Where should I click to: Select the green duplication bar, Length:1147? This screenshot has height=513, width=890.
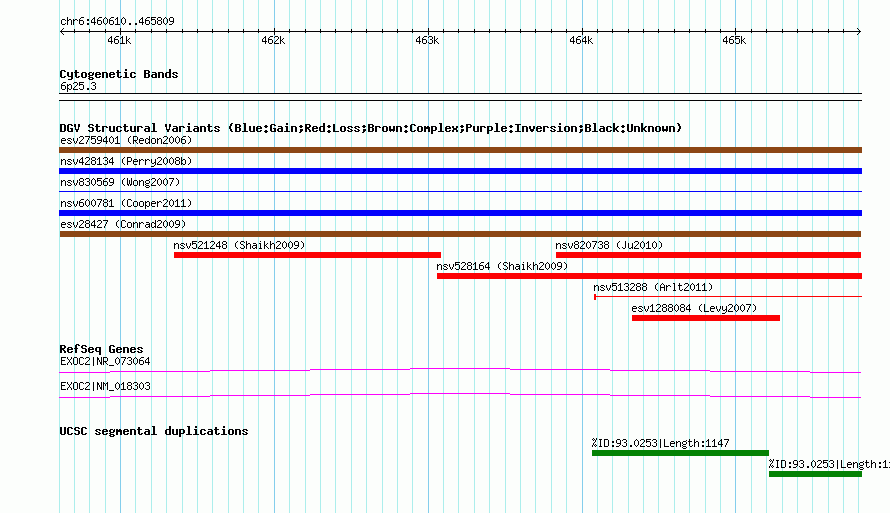click(680, 453)
